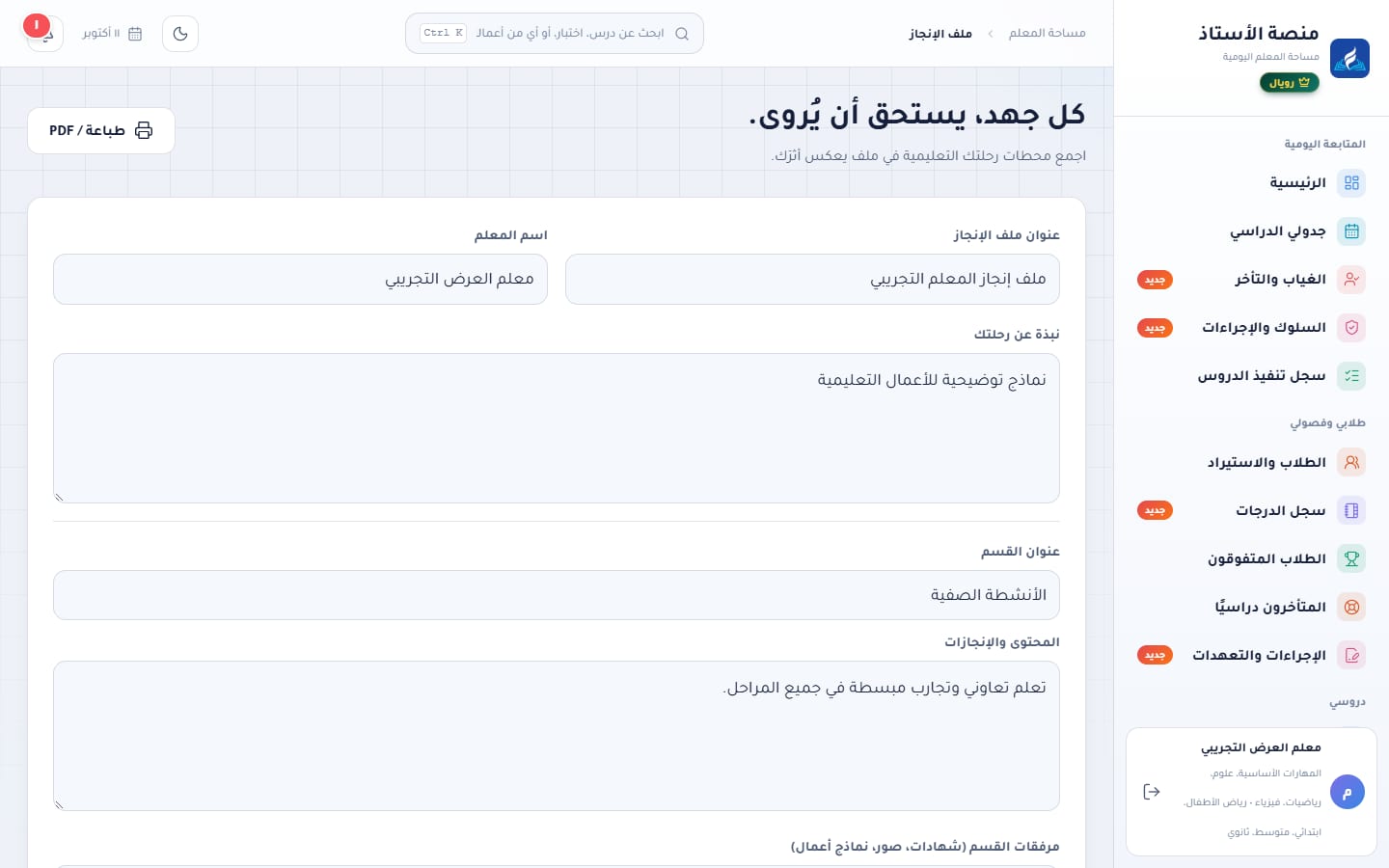Click the طباعة / PDF button

(x=101, y=130)
